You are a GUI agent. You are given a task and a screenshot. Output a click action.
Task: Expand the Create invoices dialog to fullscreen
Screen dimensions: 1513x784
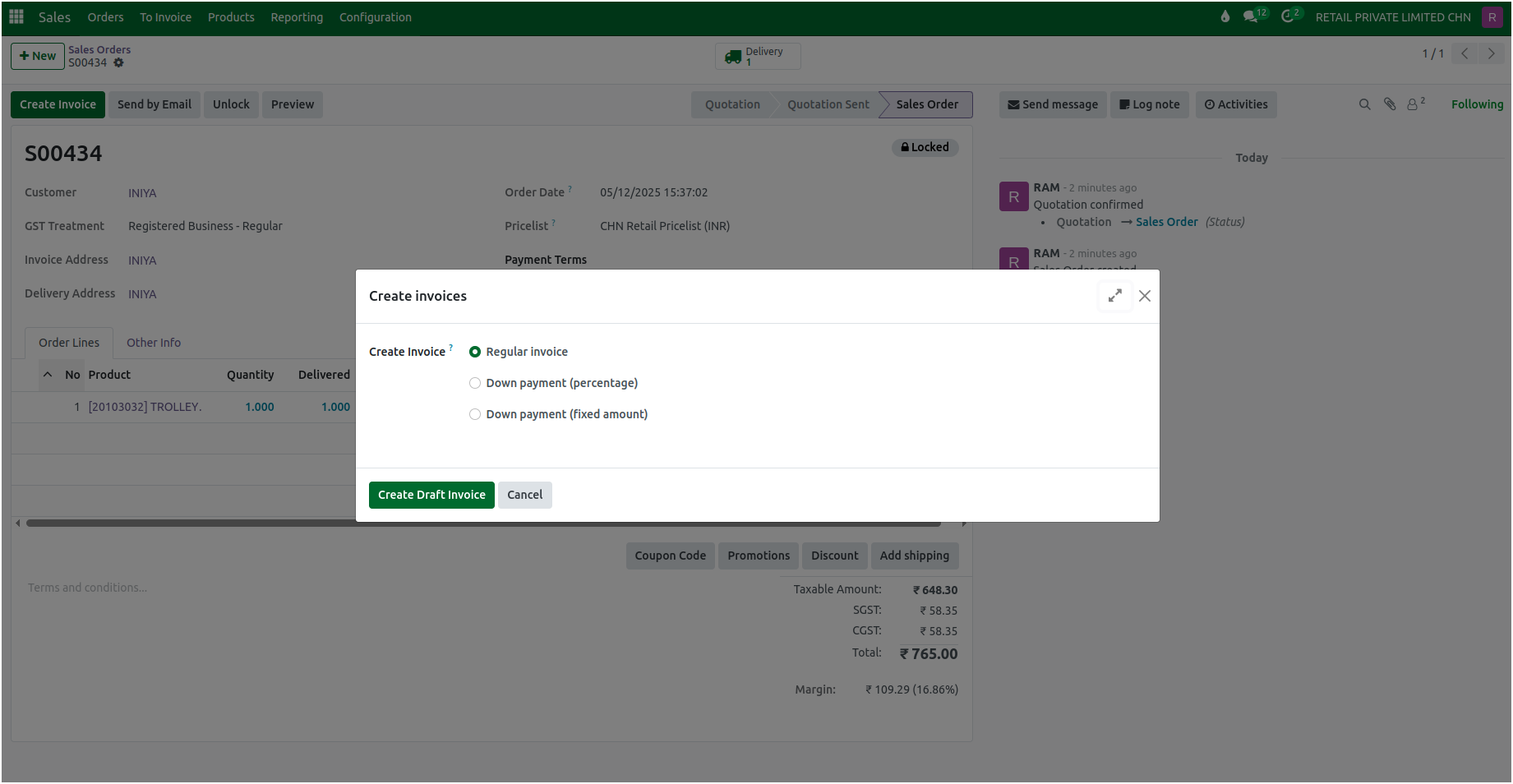[x=1114, y=296]
